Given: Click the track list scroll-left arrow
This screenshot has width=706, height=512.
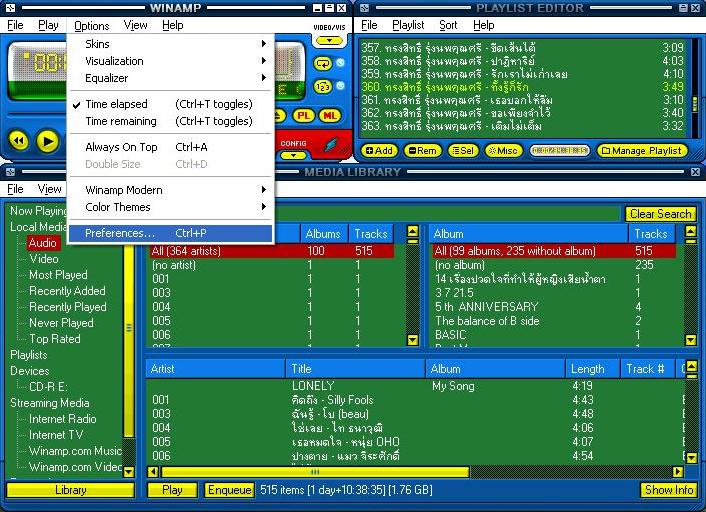Looking at the screenshot, I should click(x=153, y=472).
